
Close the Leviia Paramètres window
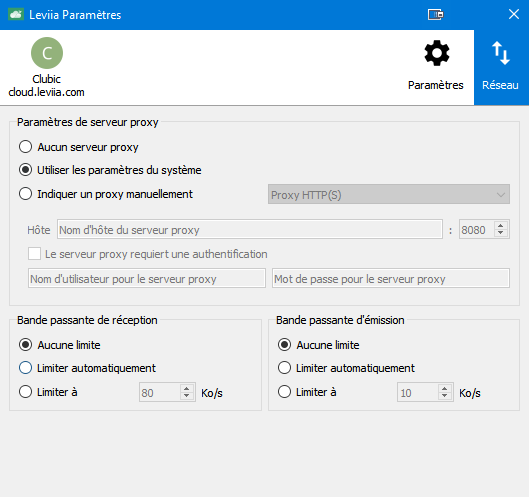(x=513, y=15)
